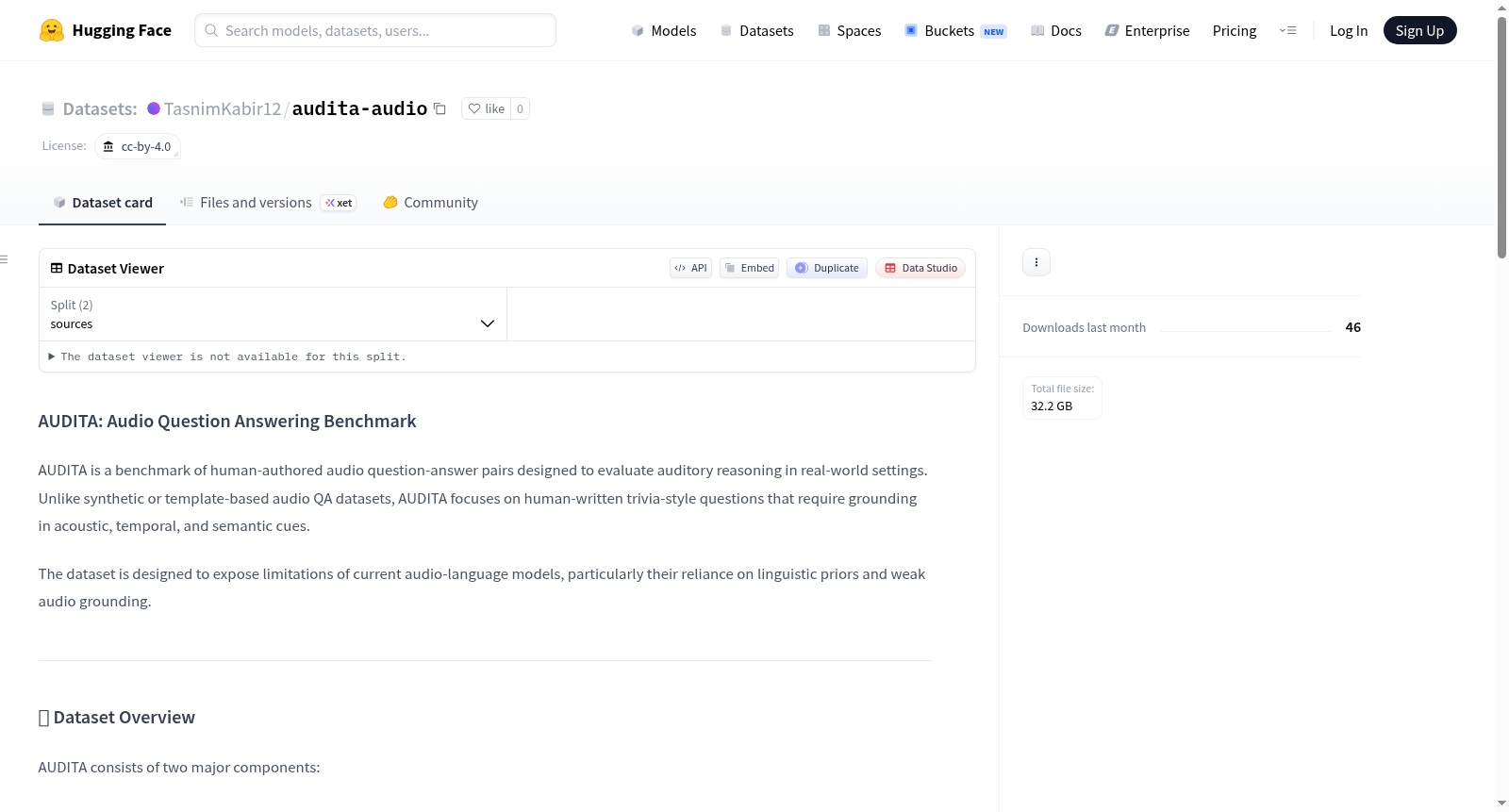Go to Spaces
Screen dimensions: 1509x812
[x=849, y=30]
